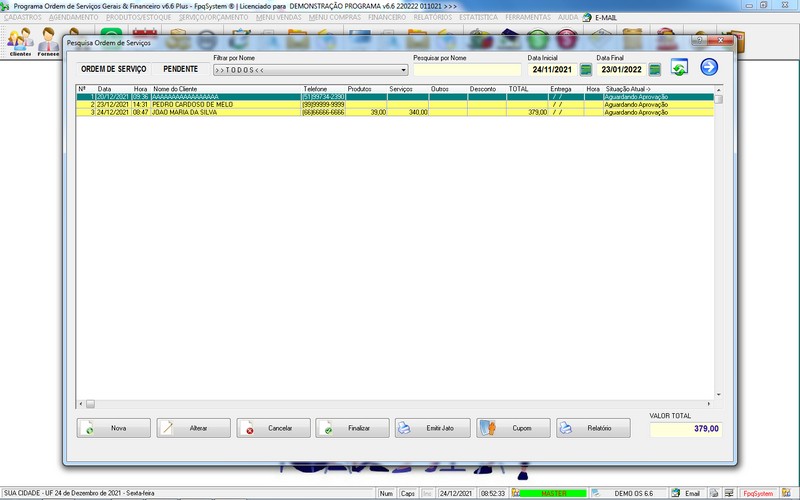
Task: Click the grid's vertical scroll up arrow
Action: (x=718, y=90)
